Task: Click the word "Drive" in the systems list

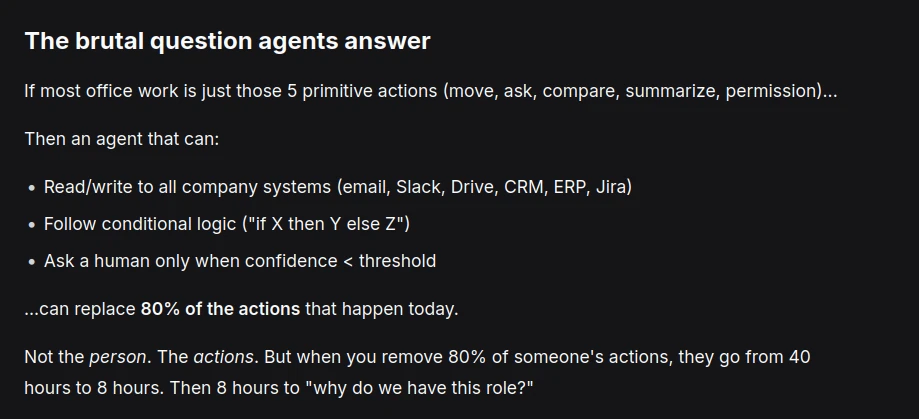Action: coord(472,187)
